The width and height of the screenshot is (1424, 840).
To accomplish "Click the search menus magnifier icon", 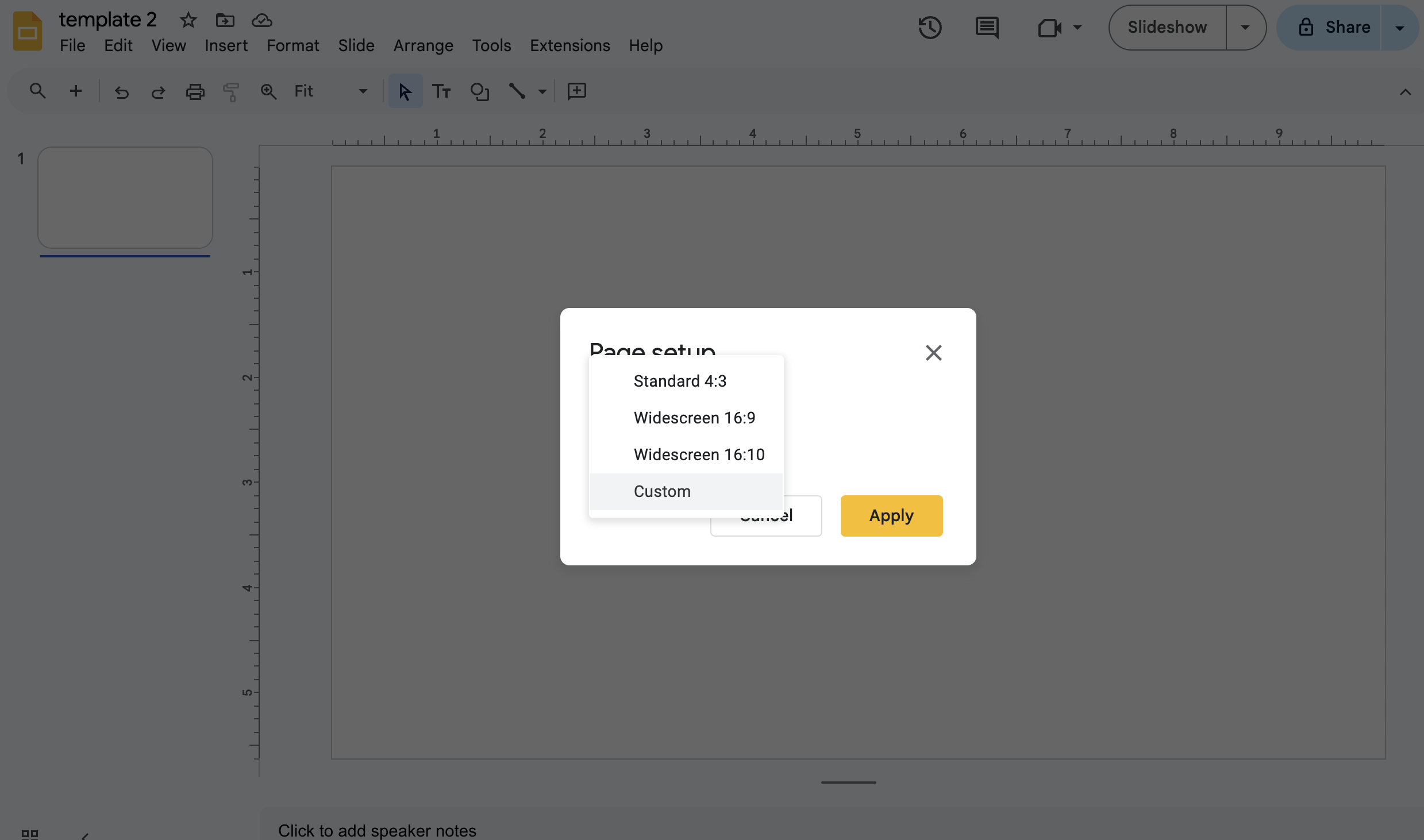I will pos(37,91).
